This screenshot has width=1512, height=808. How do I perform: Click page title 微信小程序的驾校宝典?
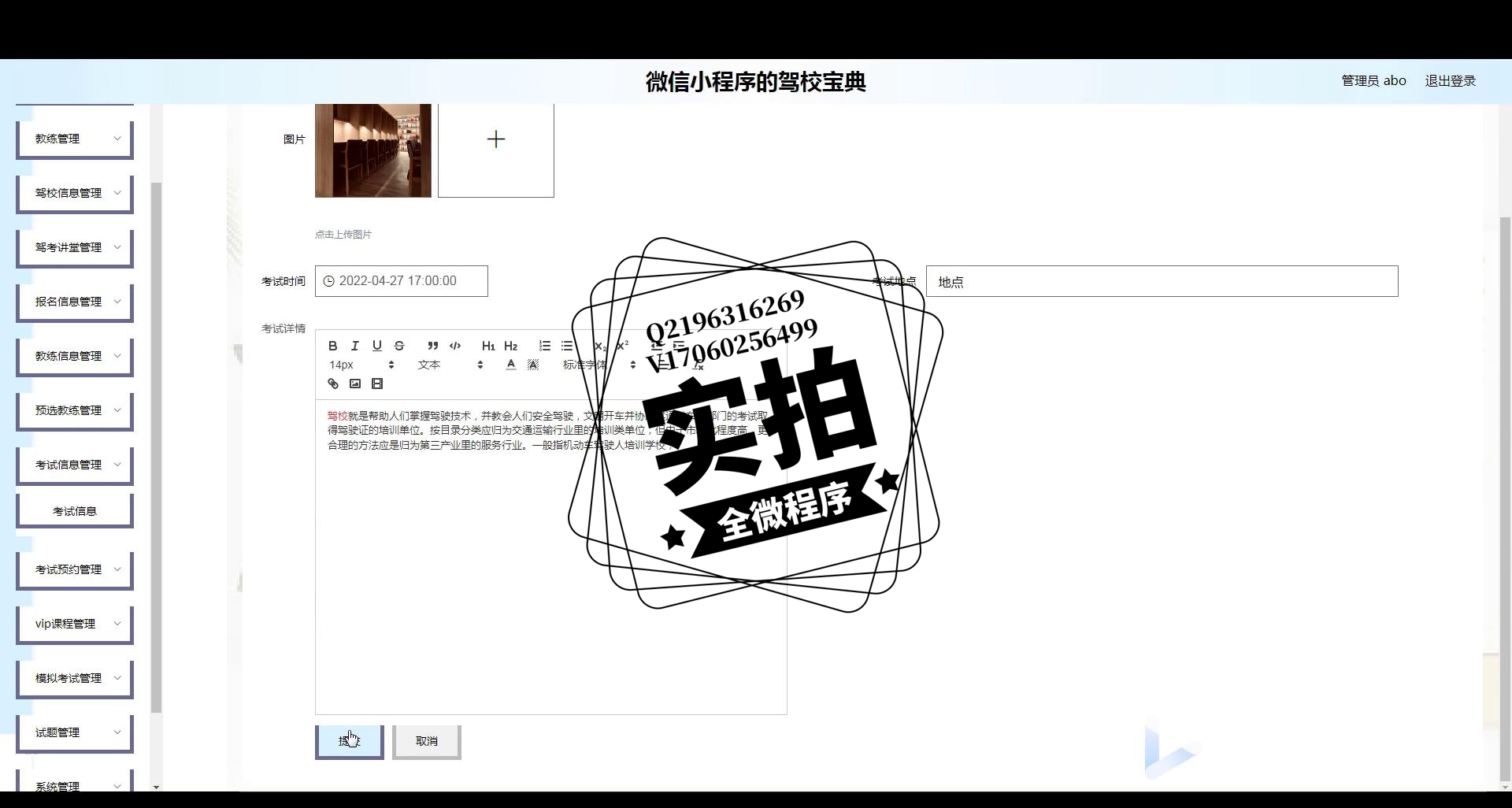756,82
